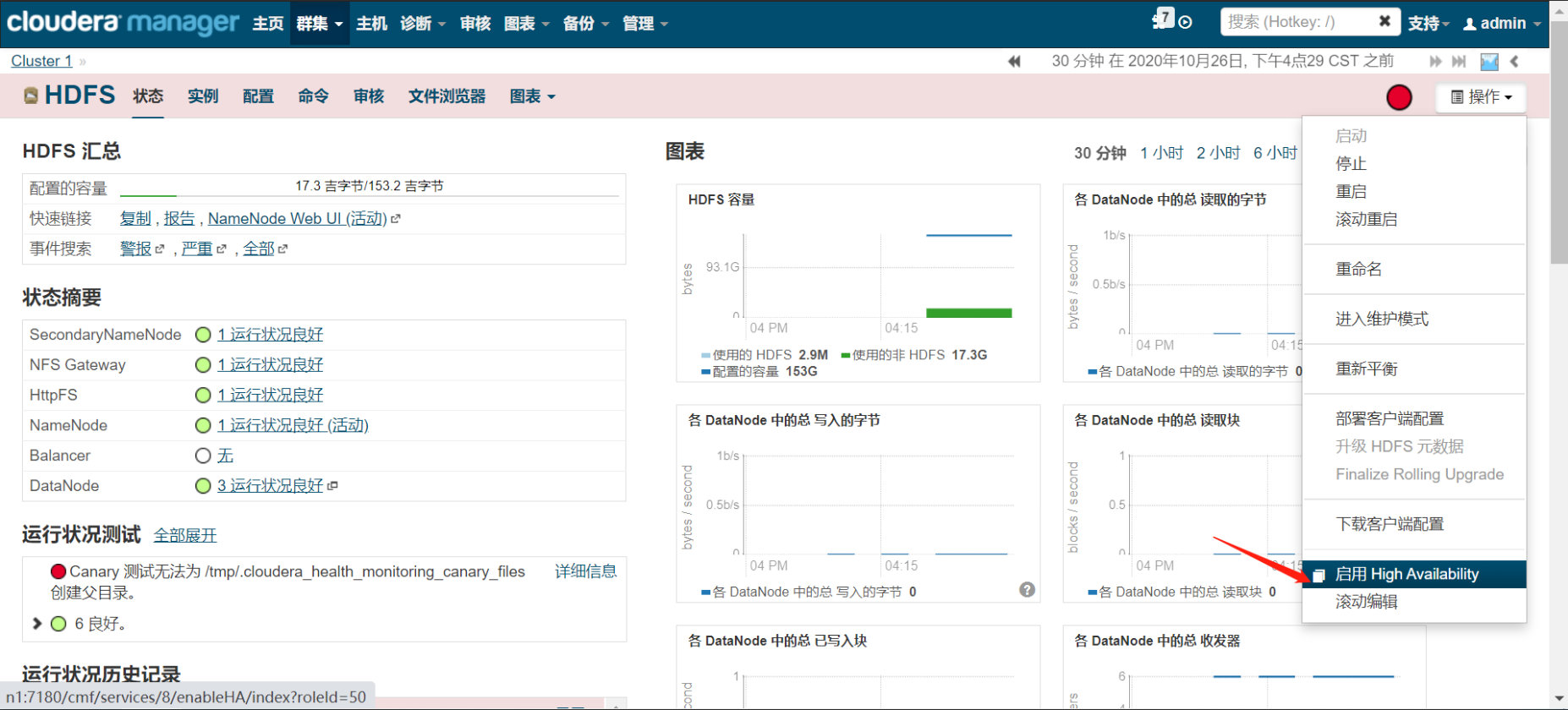Collapse the time selector with the left chevron
Image resolution: width=1568 pixels, height=710 pixels.
pos(1515,61)
